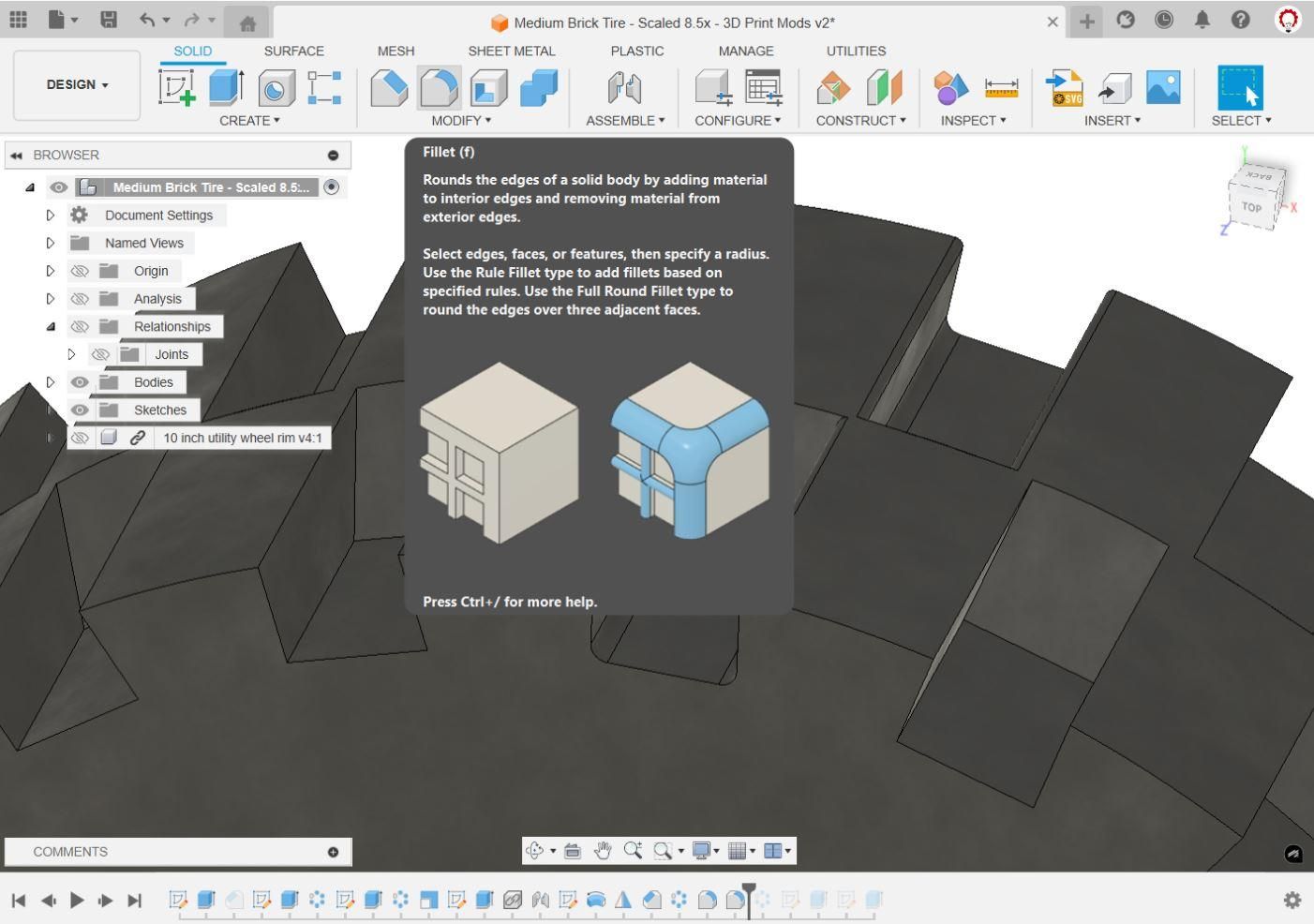1314x924 pixels.
Task: Click the Look At icon in navigation bar
Action: pyautogui.click(x=573, y=851)
